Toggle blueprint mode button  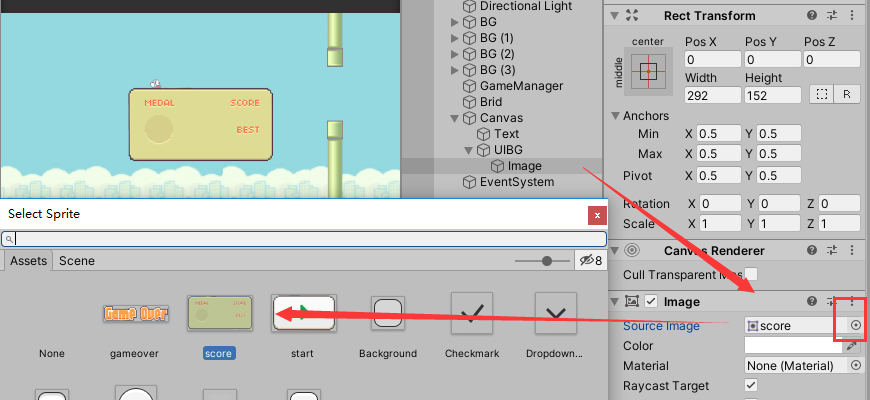822,94
